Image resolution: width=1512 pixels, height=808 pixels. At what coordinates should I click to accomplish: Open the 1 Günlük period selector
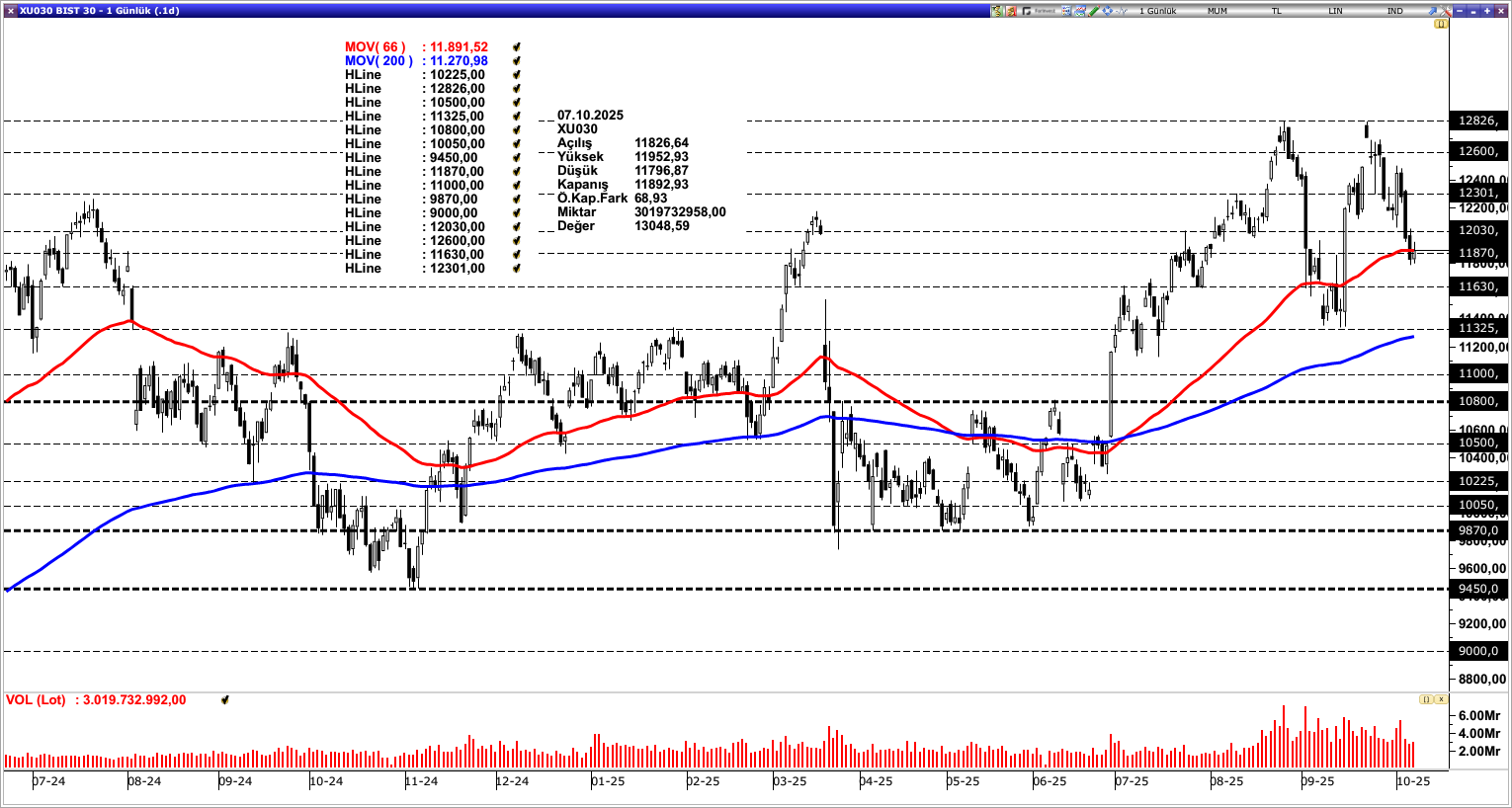pos(1158,11)
